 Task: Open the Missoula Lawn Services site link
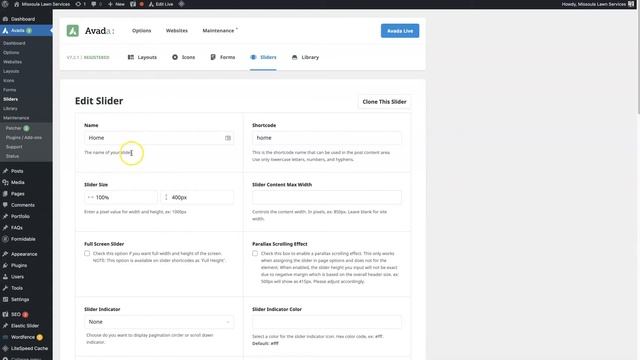click(x=42, y=4)
